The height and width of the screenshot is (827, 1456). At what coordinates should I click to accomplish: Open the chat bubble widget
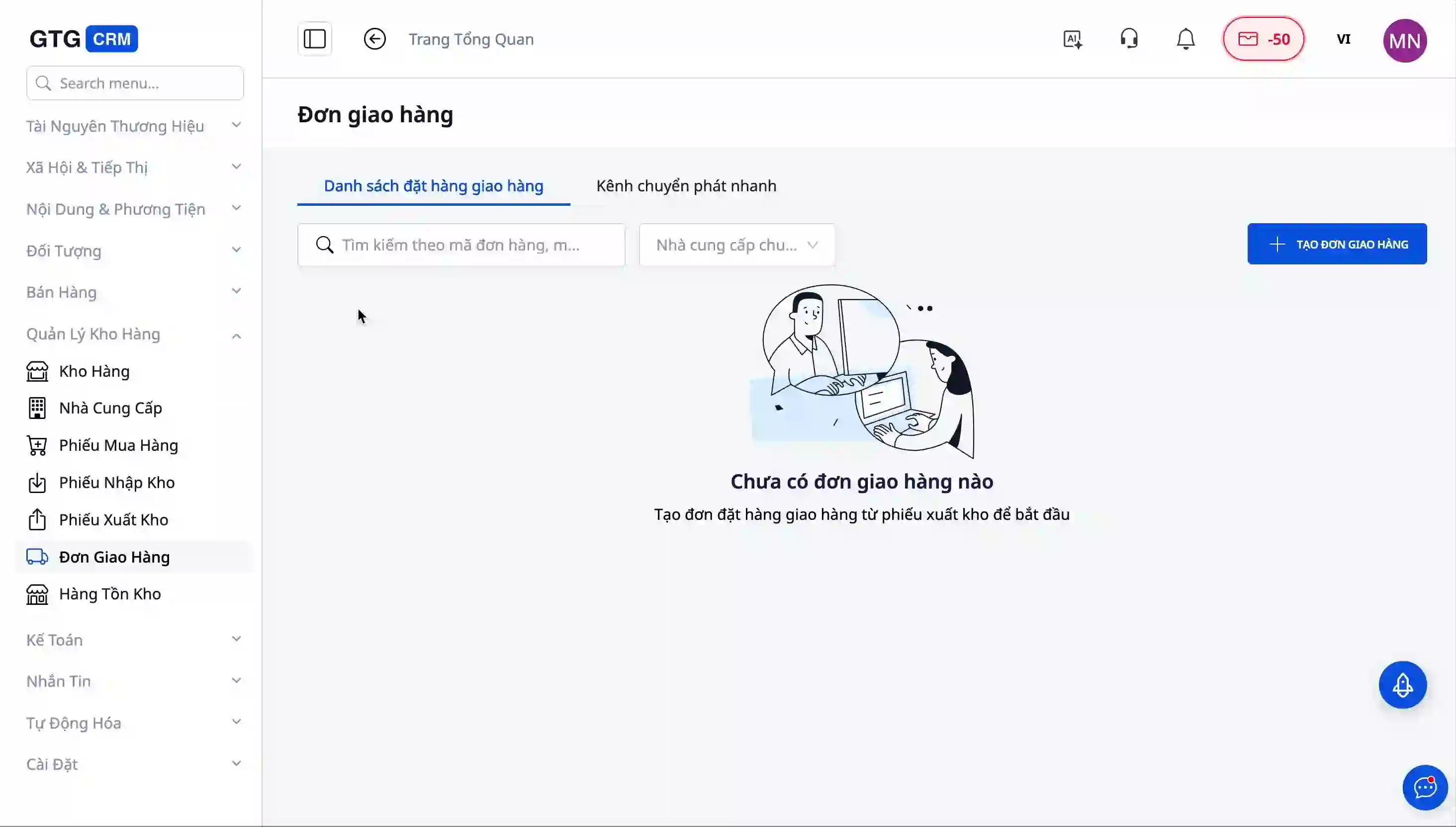pos(1425,787)
